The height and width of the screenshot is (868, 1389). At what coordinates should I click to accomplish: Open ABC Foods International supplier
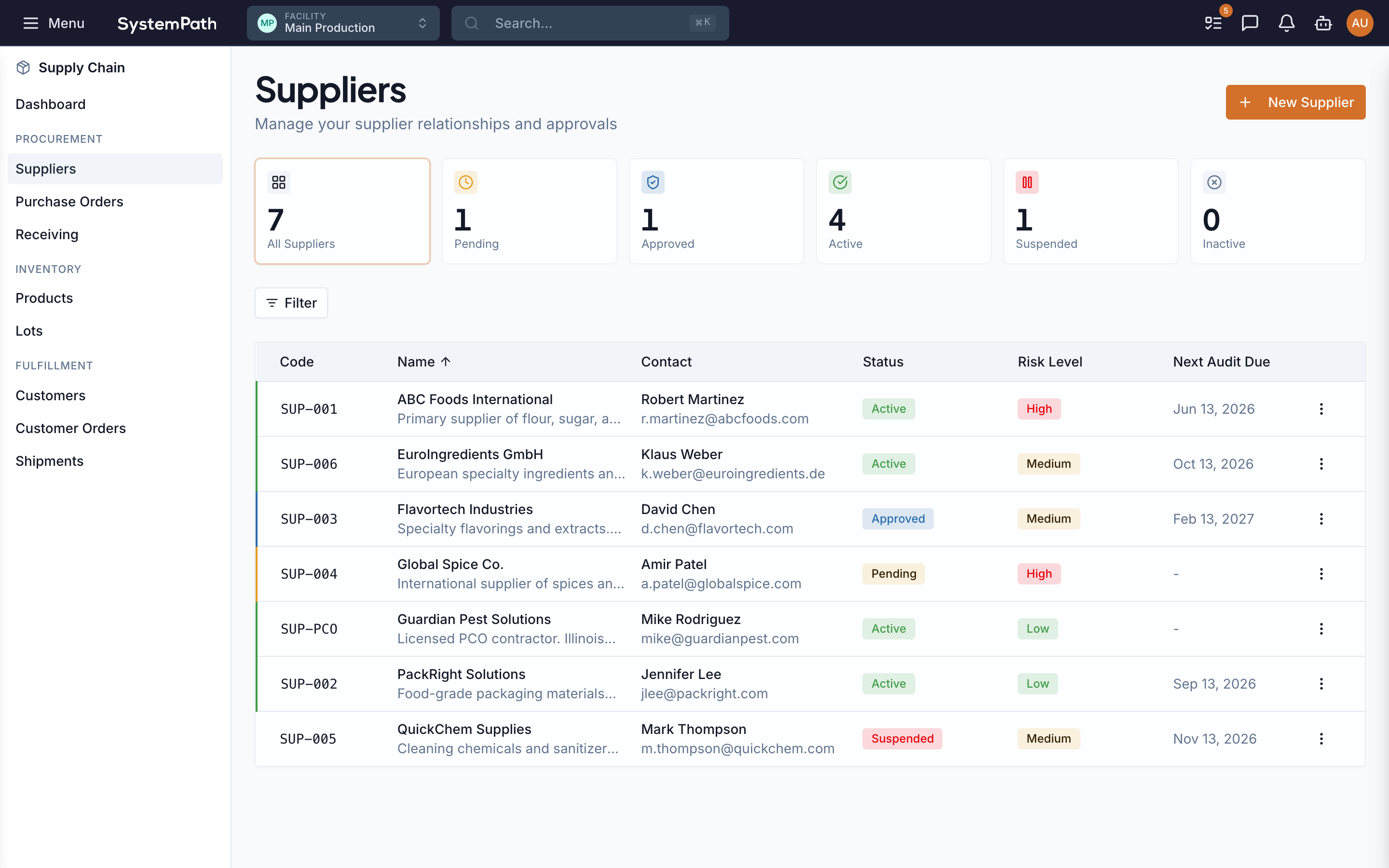coord(475,399)
